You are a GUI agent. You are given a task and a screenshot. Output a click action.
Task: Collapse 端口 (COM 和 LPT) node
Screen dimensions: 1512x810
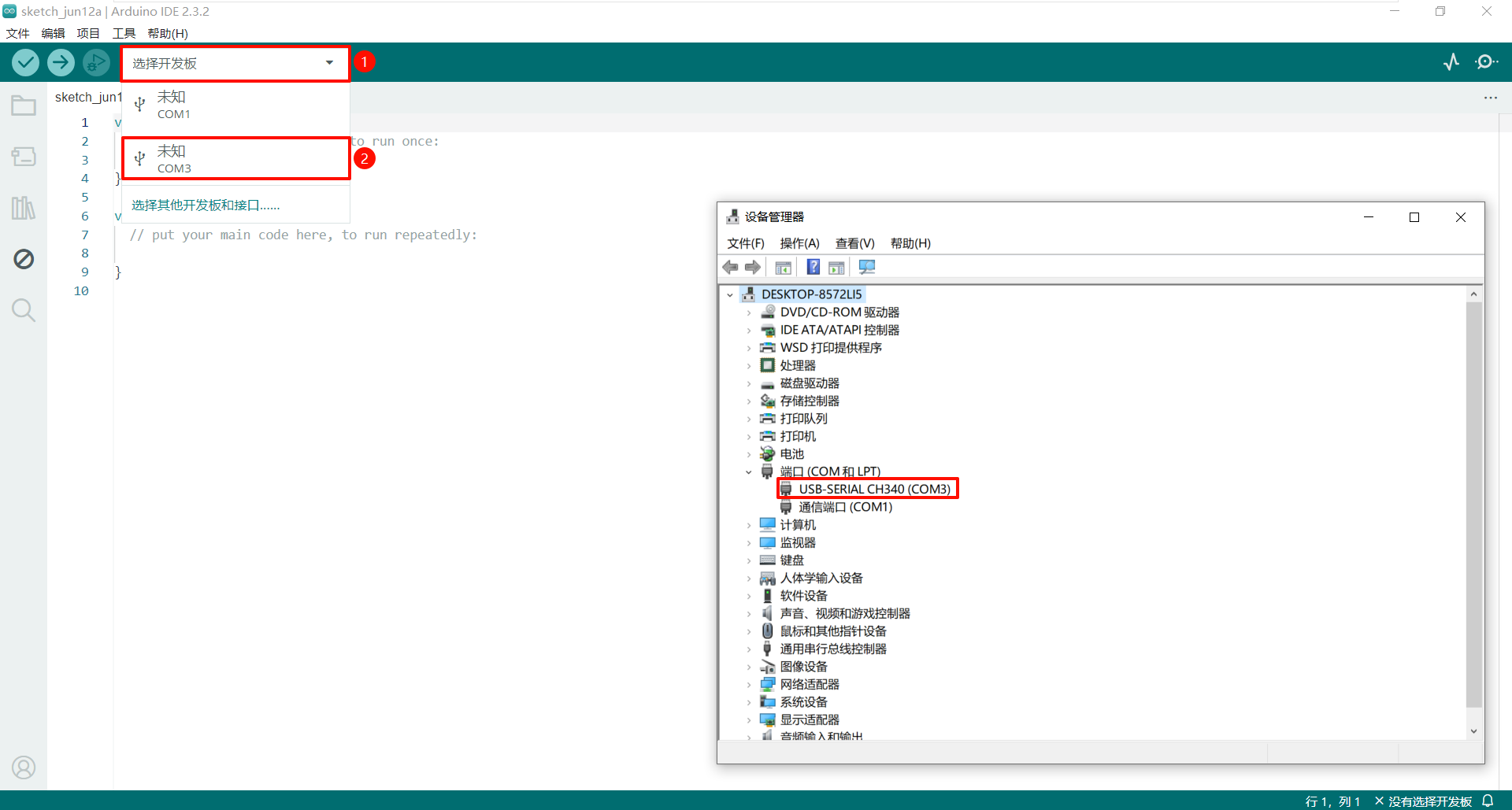pyautogui.click(x=749, y=472)
